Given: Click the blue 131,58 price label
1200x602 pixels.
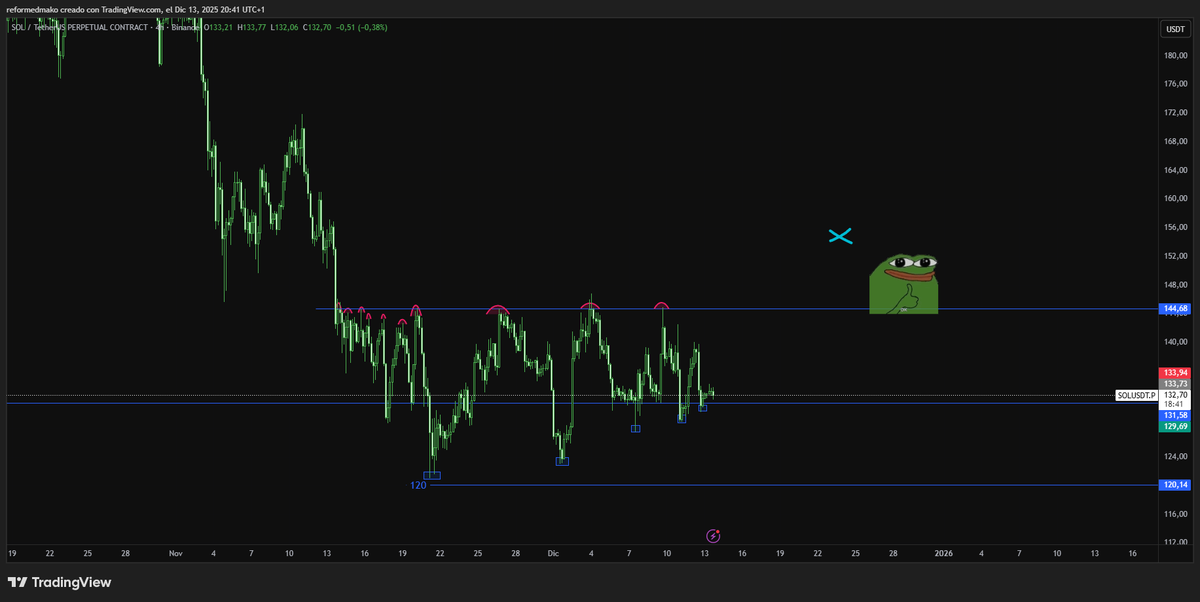Looking at the screenshot, I should [x=1174, y=415].
